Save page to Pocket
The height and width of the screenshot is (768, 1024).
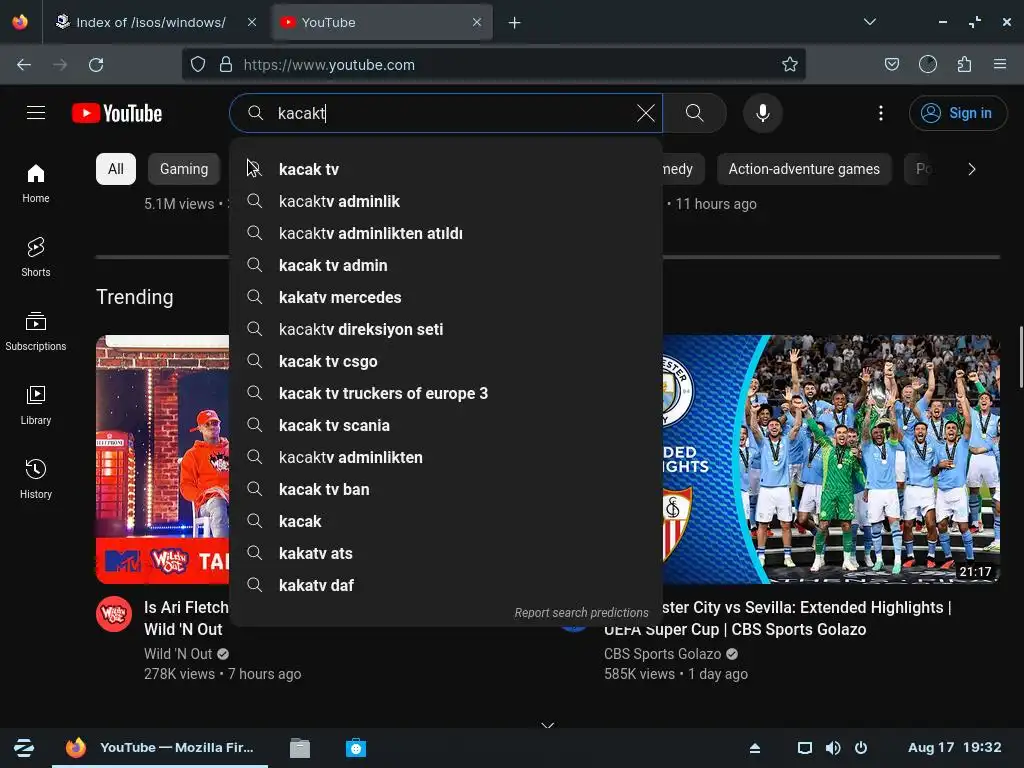(891, 64)
